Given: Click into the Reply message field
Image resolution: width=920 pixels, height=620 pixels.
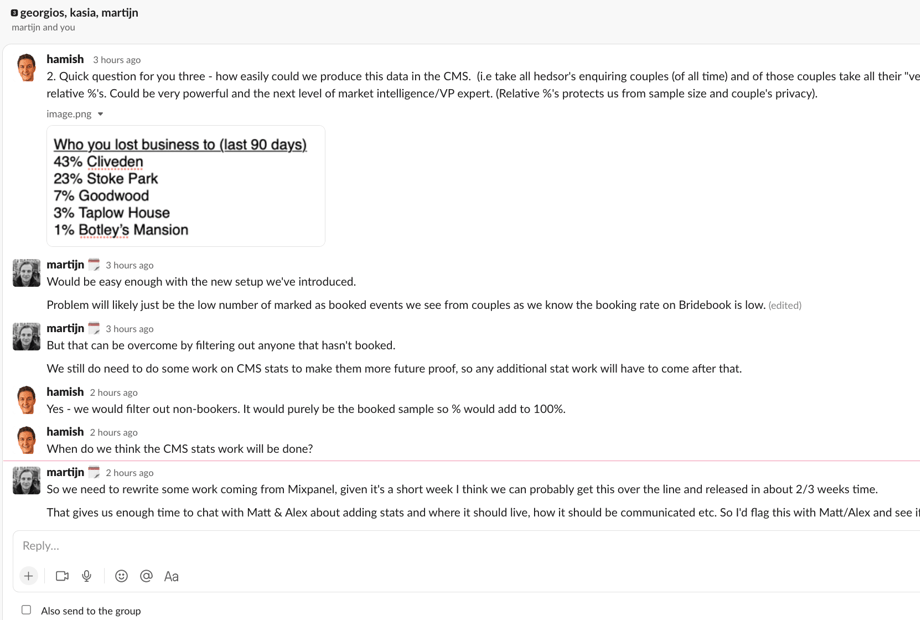Looking at the screenshot, I should click(466, 546).
